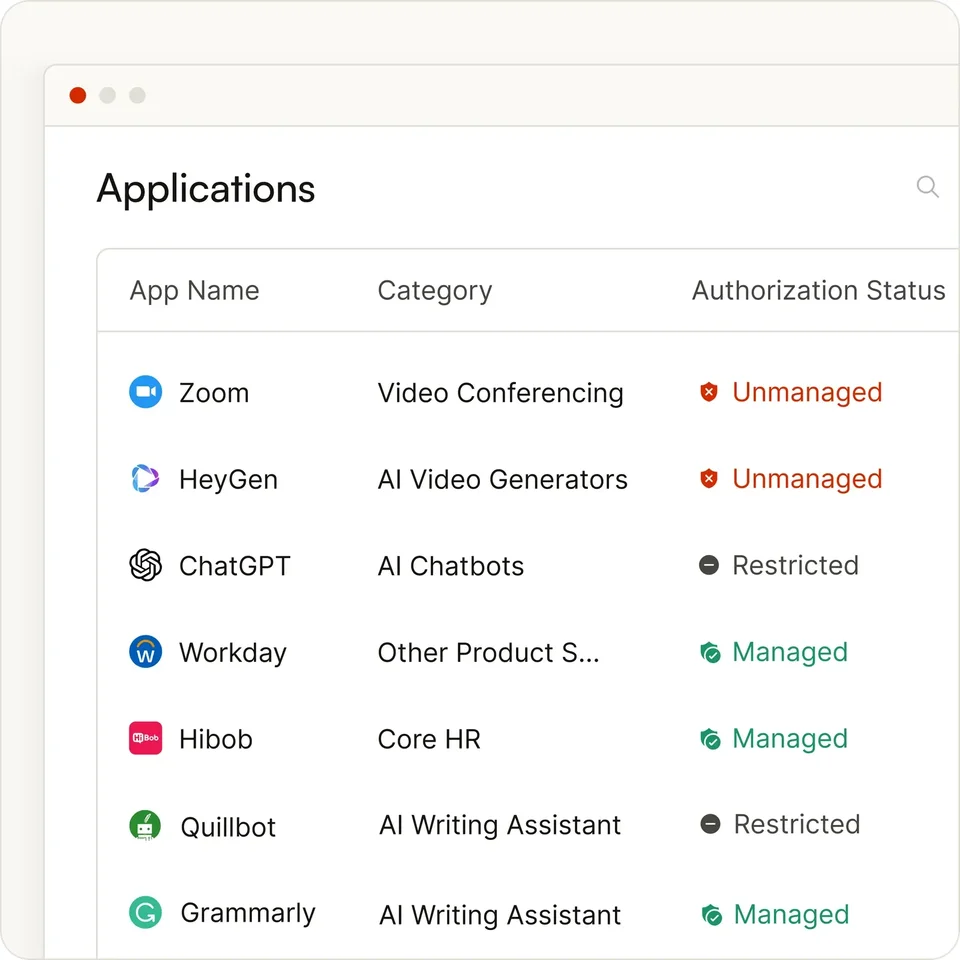Click Hibob's Managed status label

pyautogui.click(x=790, y=739)
